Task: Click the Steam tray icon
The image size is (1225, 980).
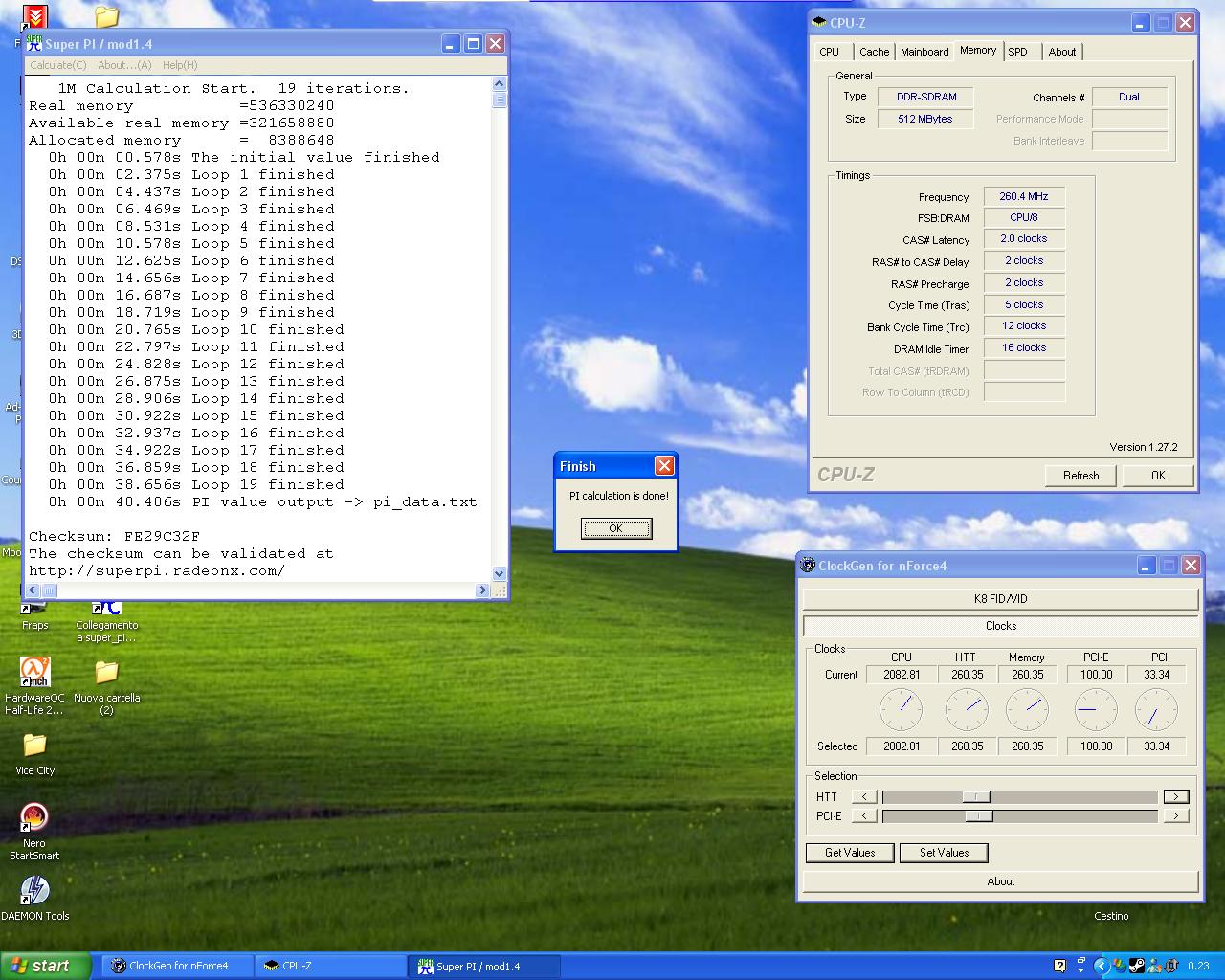Action: click(1136, 966)
